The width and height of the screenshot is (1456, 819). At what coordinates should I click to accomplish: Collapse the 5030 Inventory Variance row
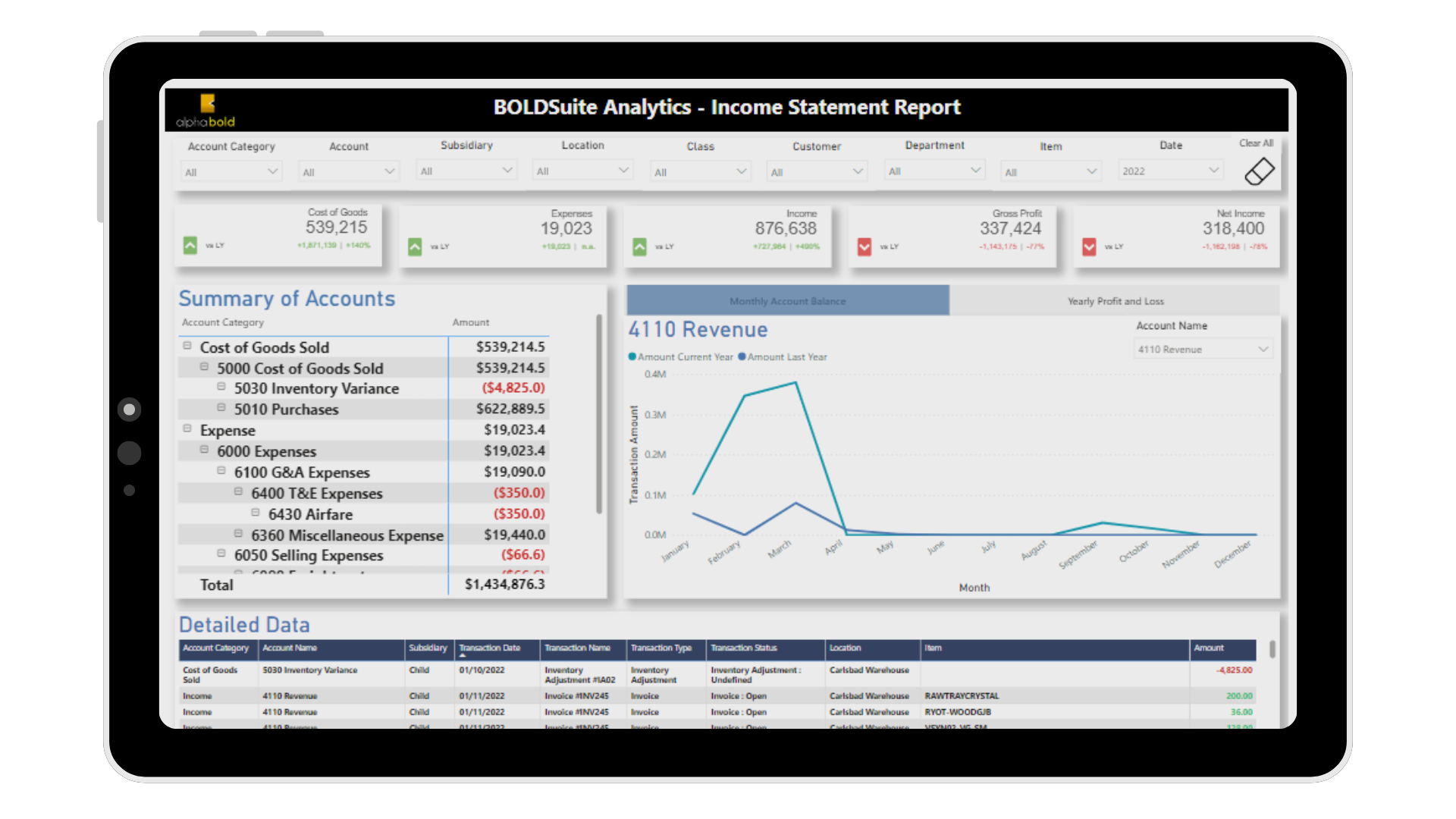(x=221, y=387)
